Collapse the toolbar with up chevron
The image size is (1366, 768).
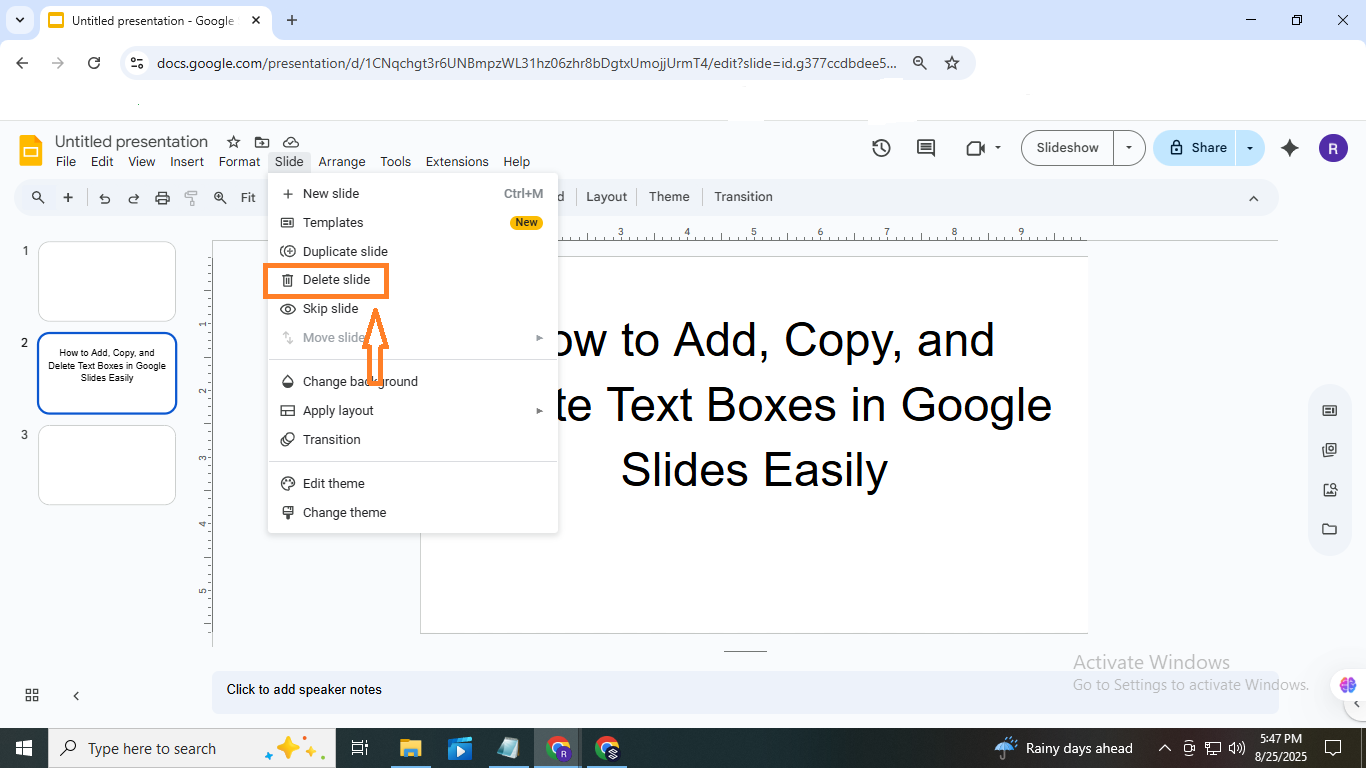pyautogui.click(x=1253, y=198)
